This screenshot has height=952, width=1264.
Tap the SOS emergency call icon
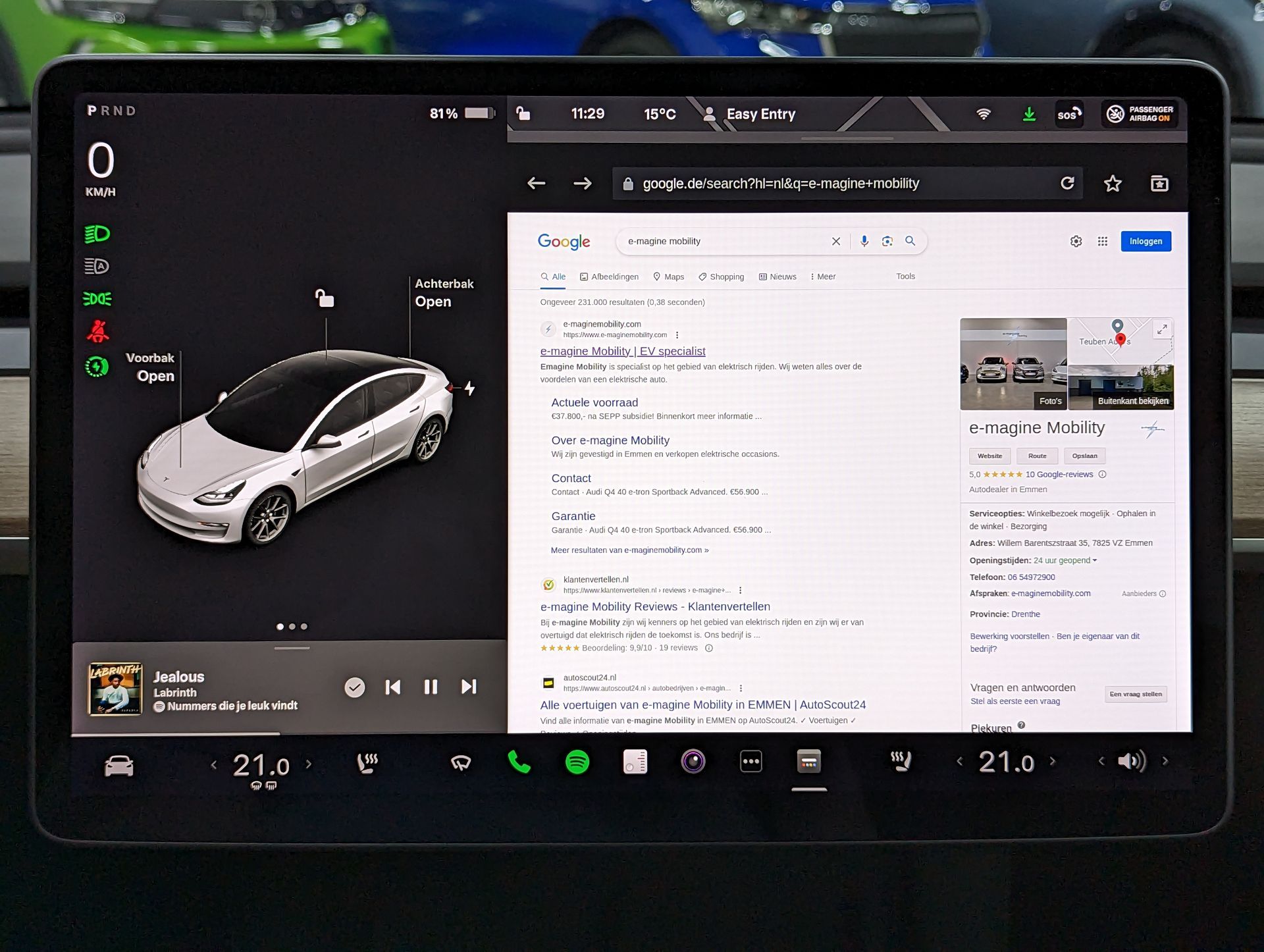point(1069,115)
